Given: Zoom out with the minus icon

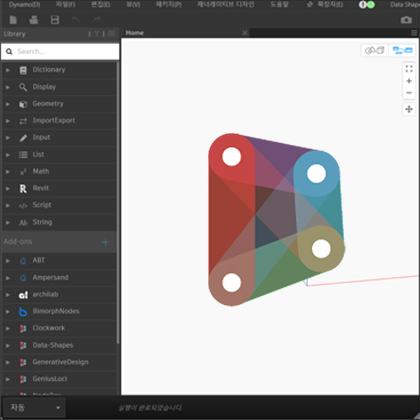Looking at the screenshot, I should 409,93.
